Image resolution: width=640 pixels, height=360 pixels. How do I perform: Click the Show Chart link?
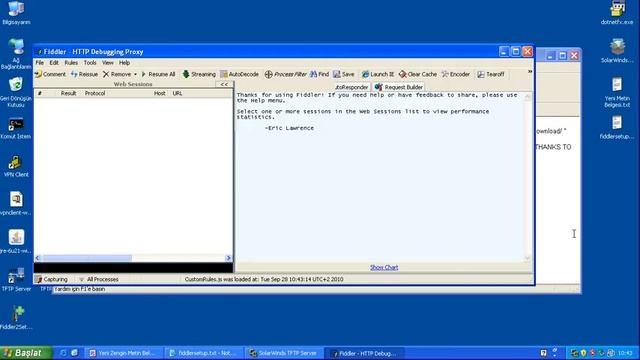384,267
